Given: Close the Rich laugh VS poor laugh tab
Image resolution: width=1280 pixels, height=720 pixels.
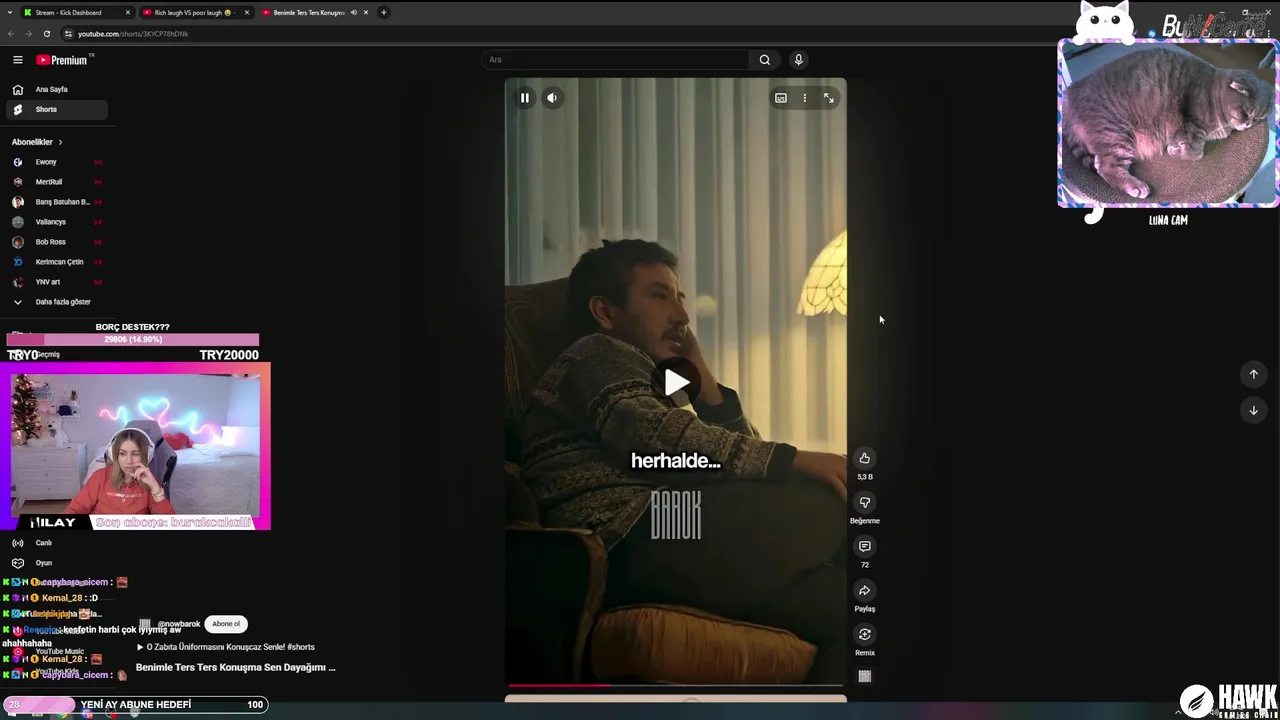Looking at the screenshot, I should (246, 13).
